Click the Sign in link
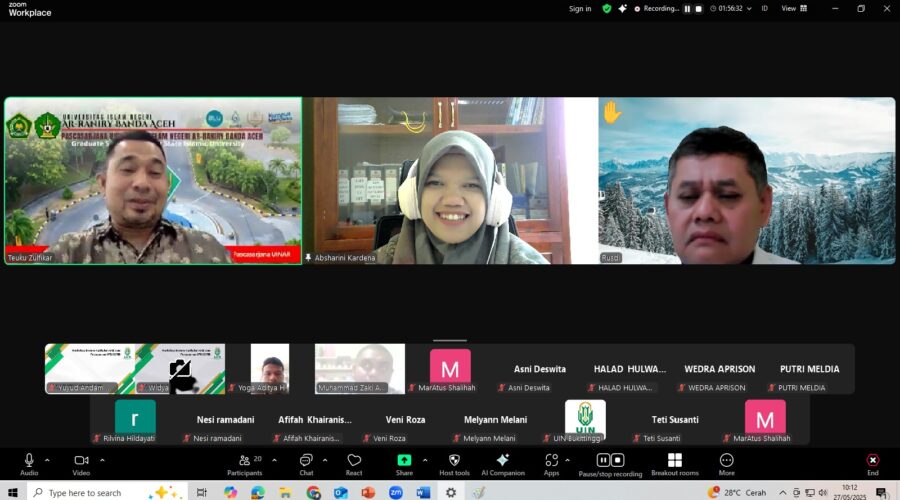900x500 pixels. click(580, 8)
